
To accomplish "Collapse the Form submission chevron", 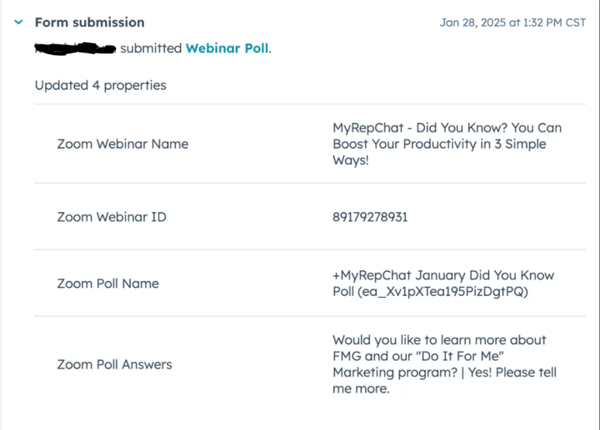I will [x=18, y=22].
